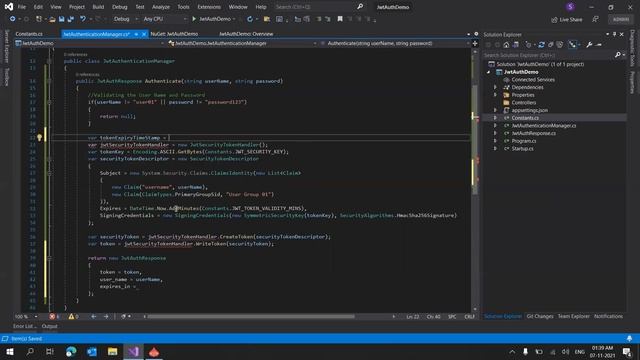Switch to JwtAuthDemo: Overview tab

click(246, 34)
